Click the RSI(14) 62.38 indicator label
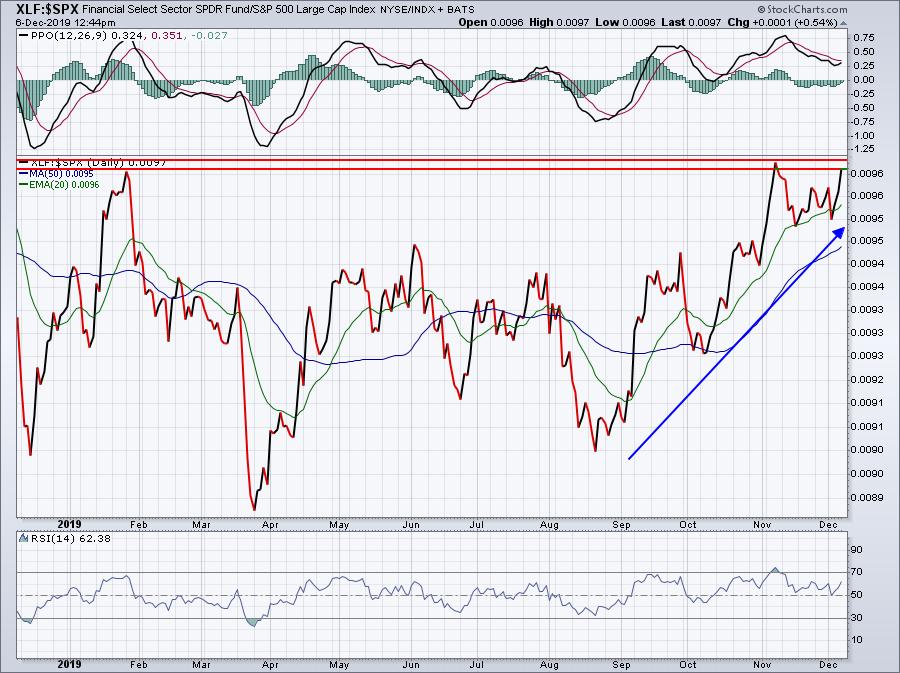Viewport: 900px width, 673px height. [x=71, y=538]
